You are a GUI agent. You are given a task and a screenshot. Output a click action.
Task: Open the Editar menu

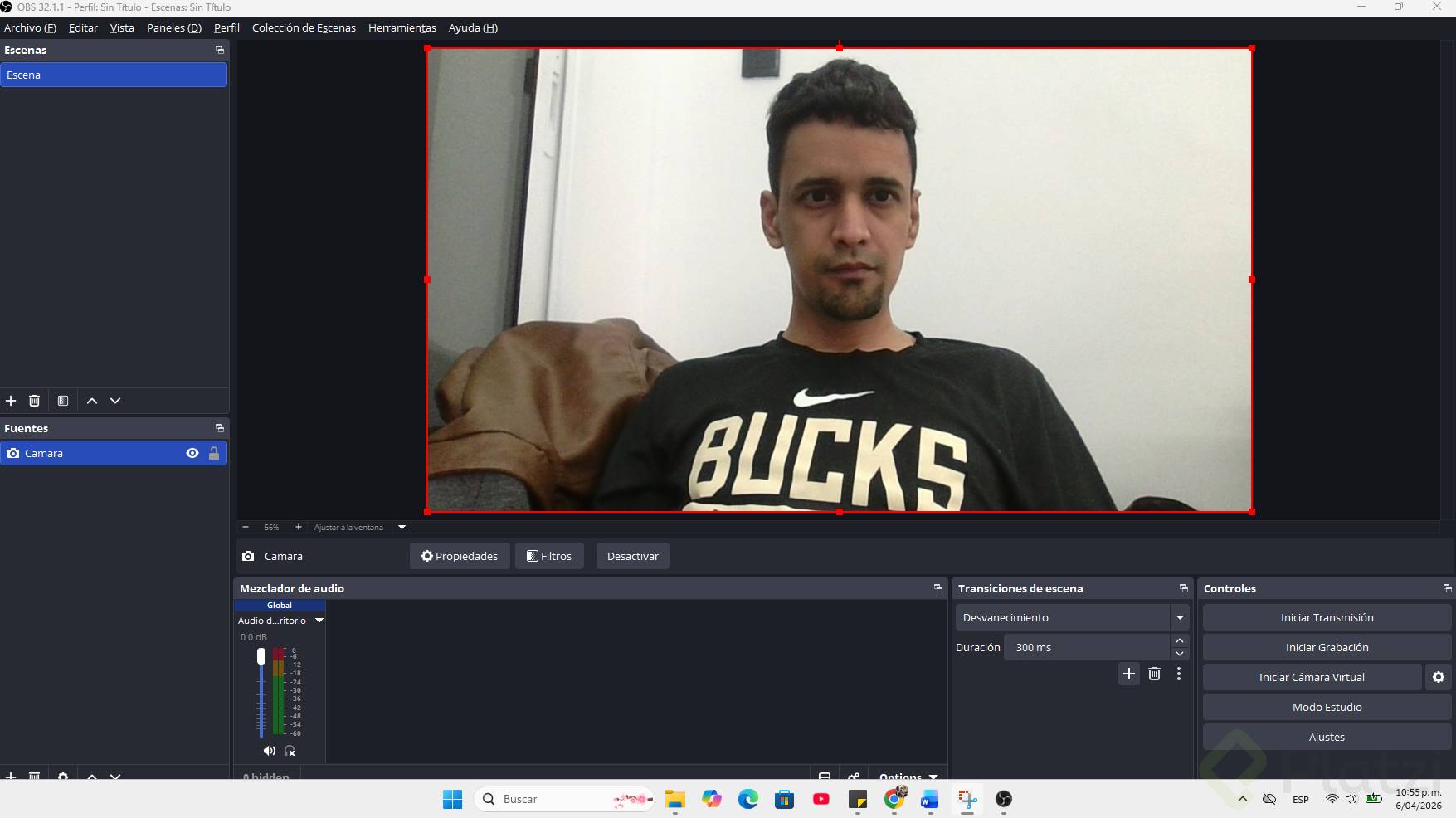[83, 27]
